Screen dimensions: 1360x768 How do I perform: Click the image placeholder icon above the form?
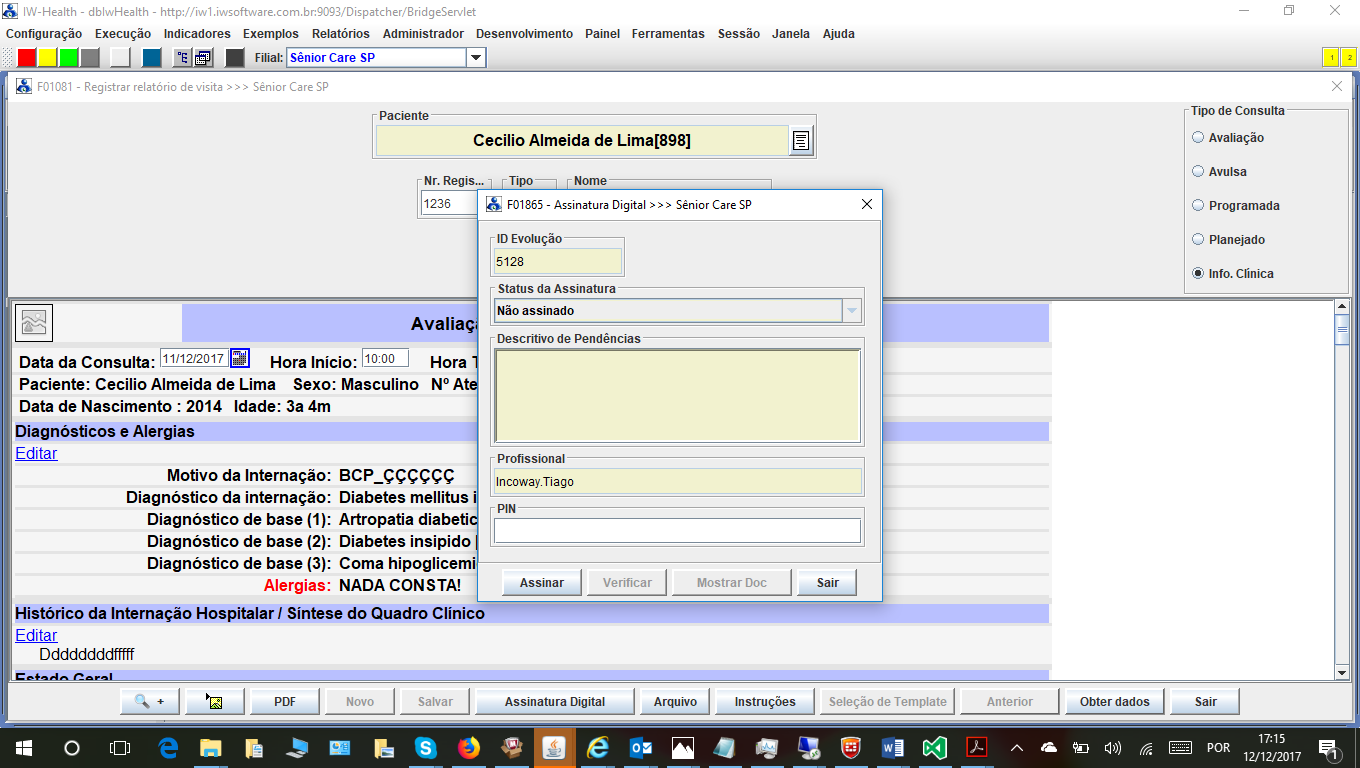[35, 323]
